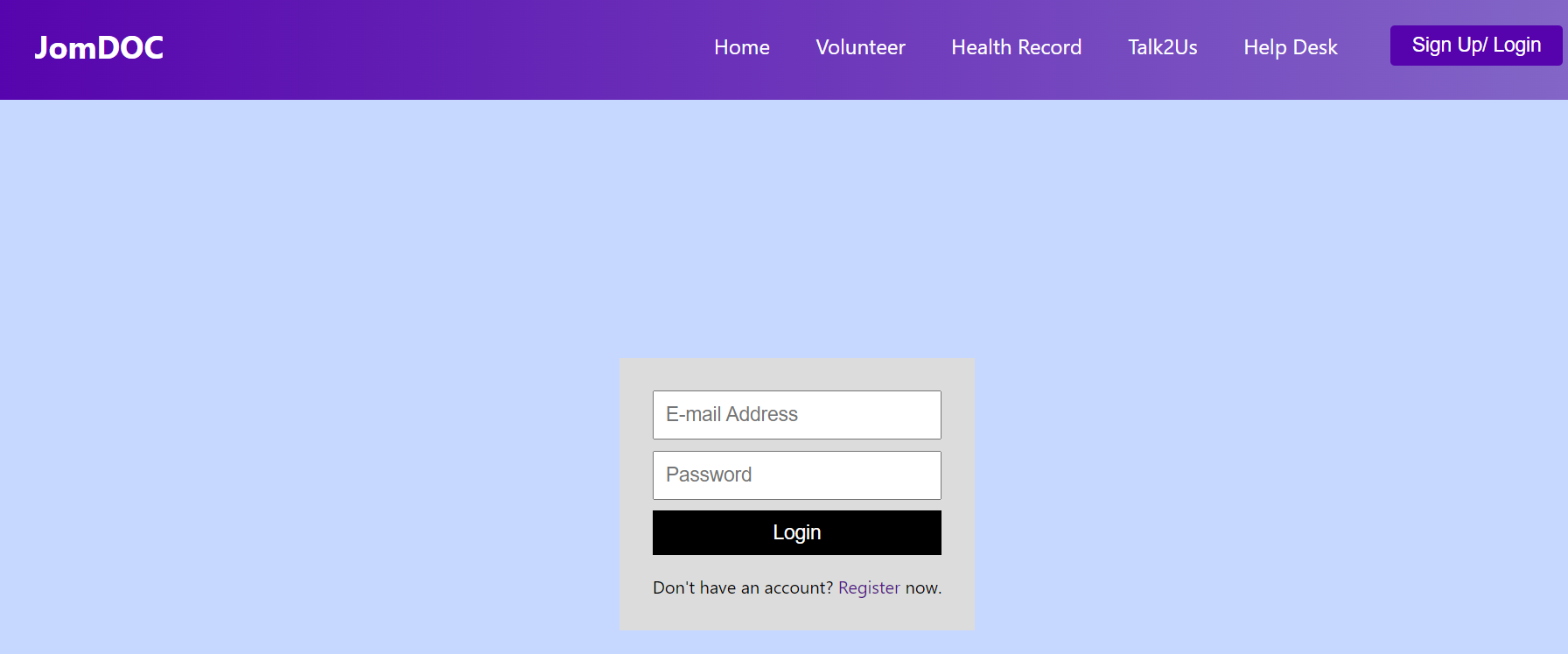Click the purple Sign Up button in the header
The height and width of the screenshot is (654, 1568).
click(x=1476, y=46)
